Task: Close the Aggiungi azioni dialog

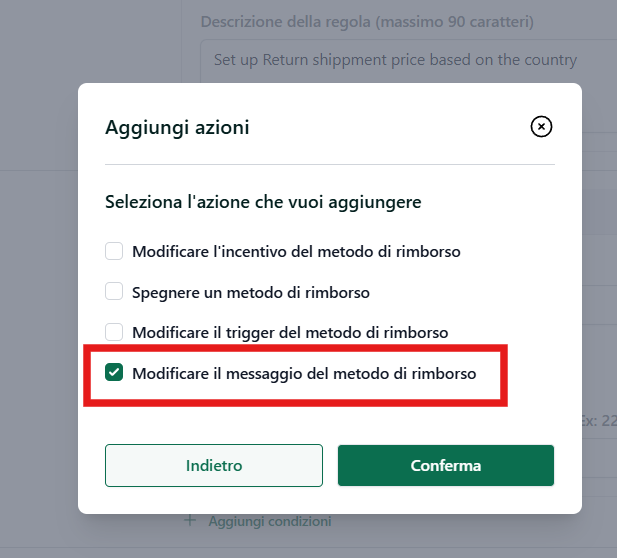Action: coord(541,127)
